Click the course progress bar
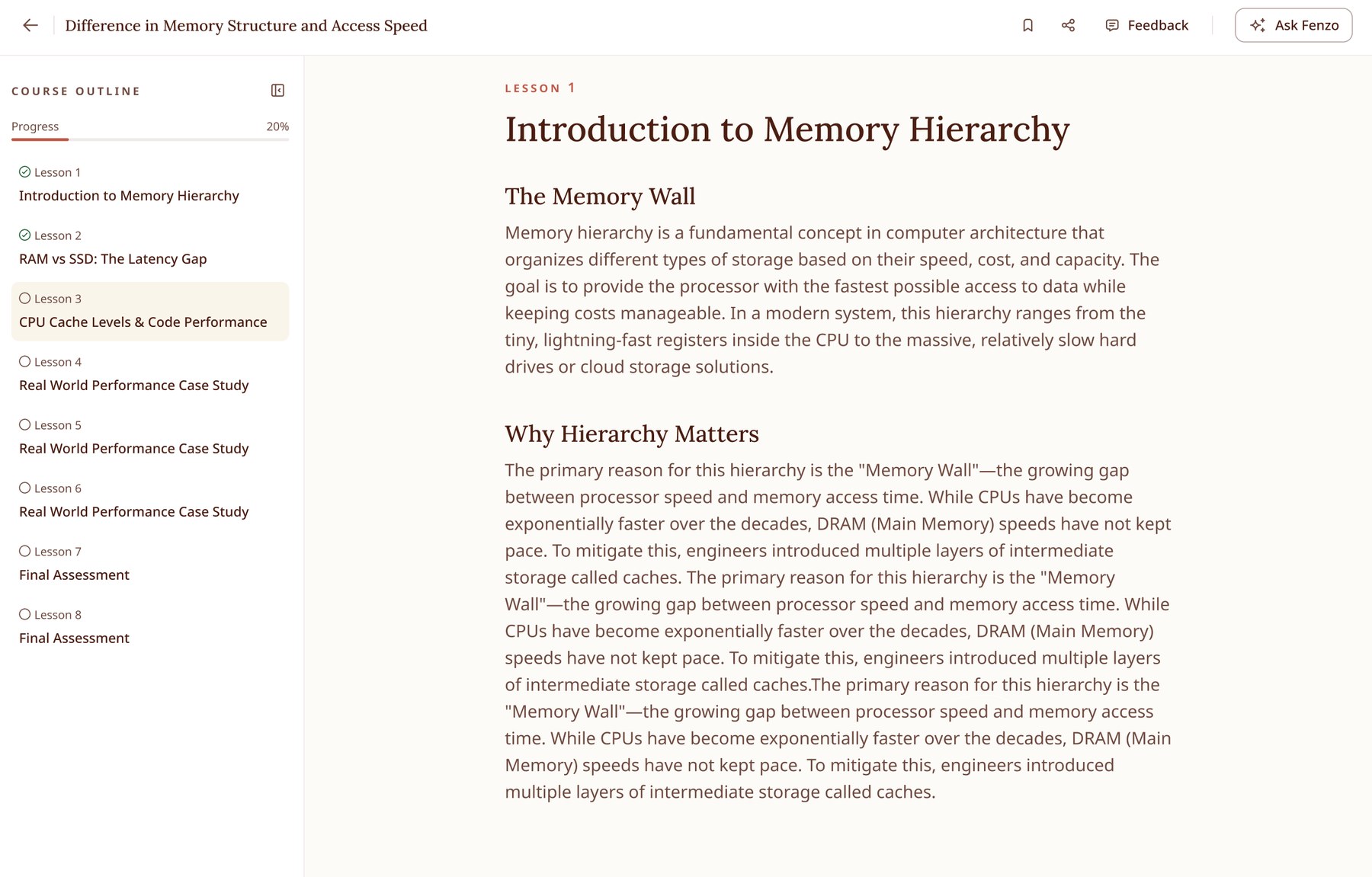The height and width of the screenshot is (877, 1372). pos(150,139)
